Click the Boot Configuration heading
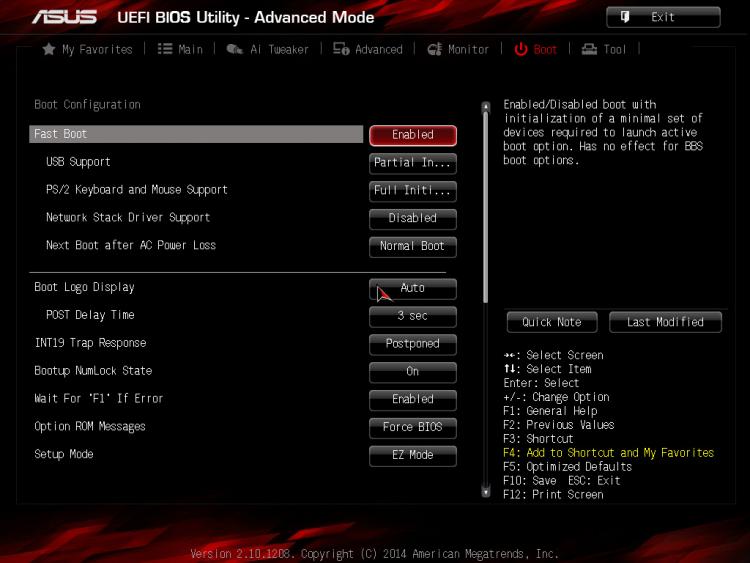Viewport: 750px width, 563px height. click(88, 105)
